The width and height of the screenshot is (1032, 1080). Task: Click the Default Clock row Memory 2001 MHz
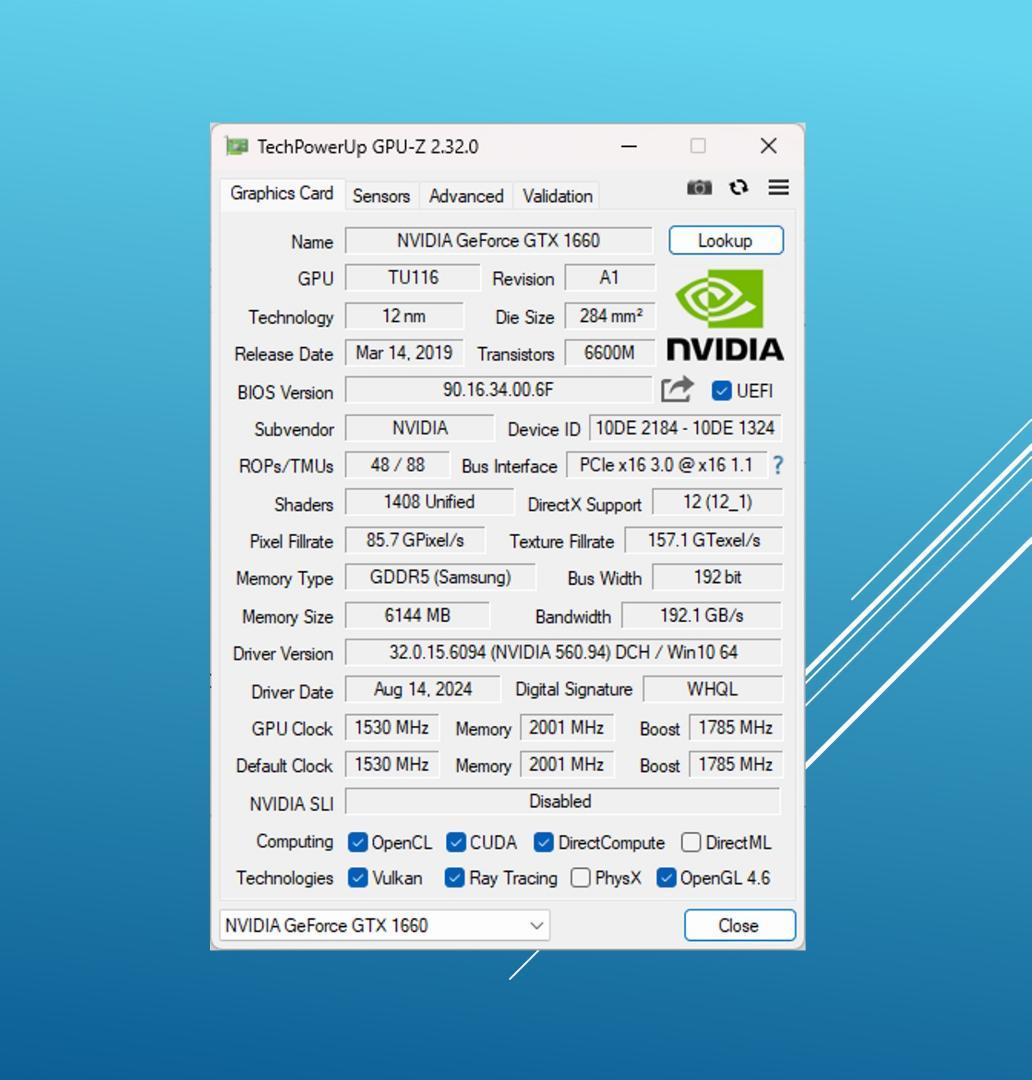tap(566, 765)
